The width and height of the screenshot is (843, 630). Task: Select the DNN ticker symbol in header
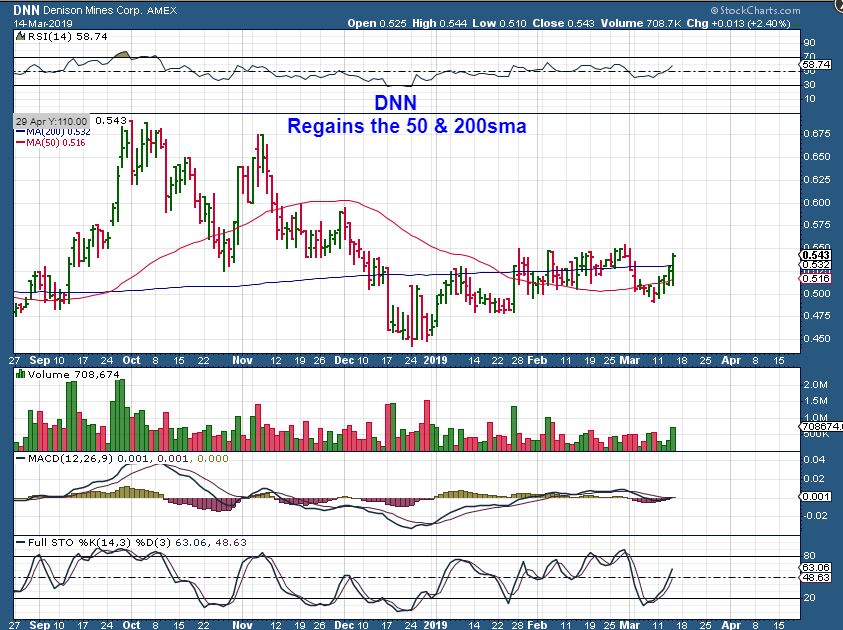click(26, 10)
